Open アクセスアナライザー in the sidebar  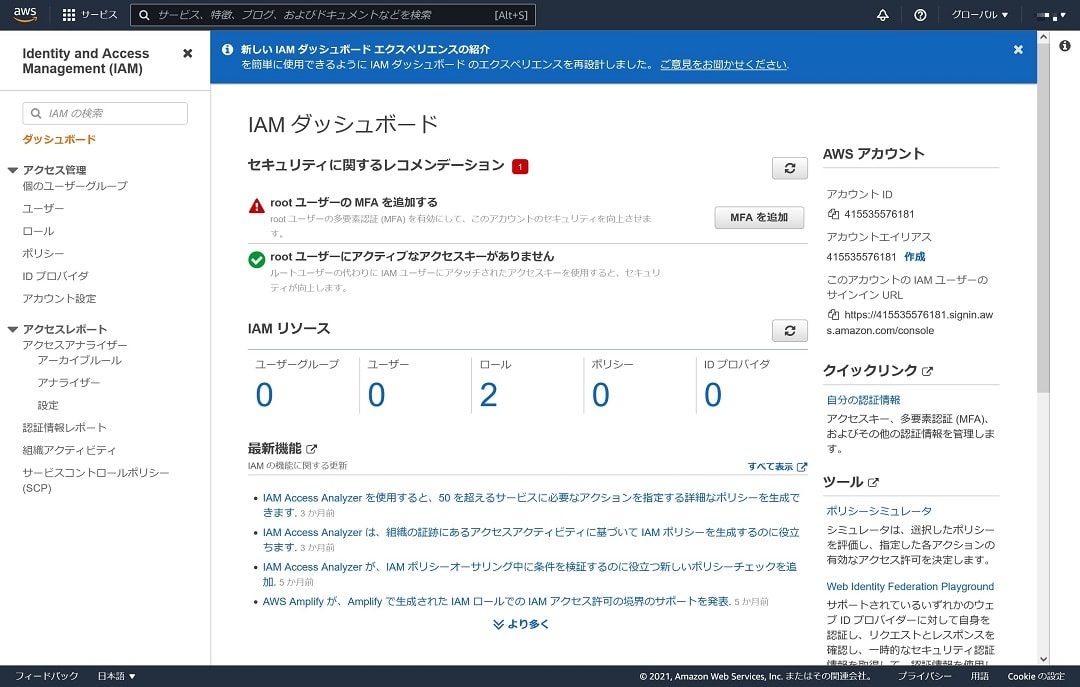point(74,345)
